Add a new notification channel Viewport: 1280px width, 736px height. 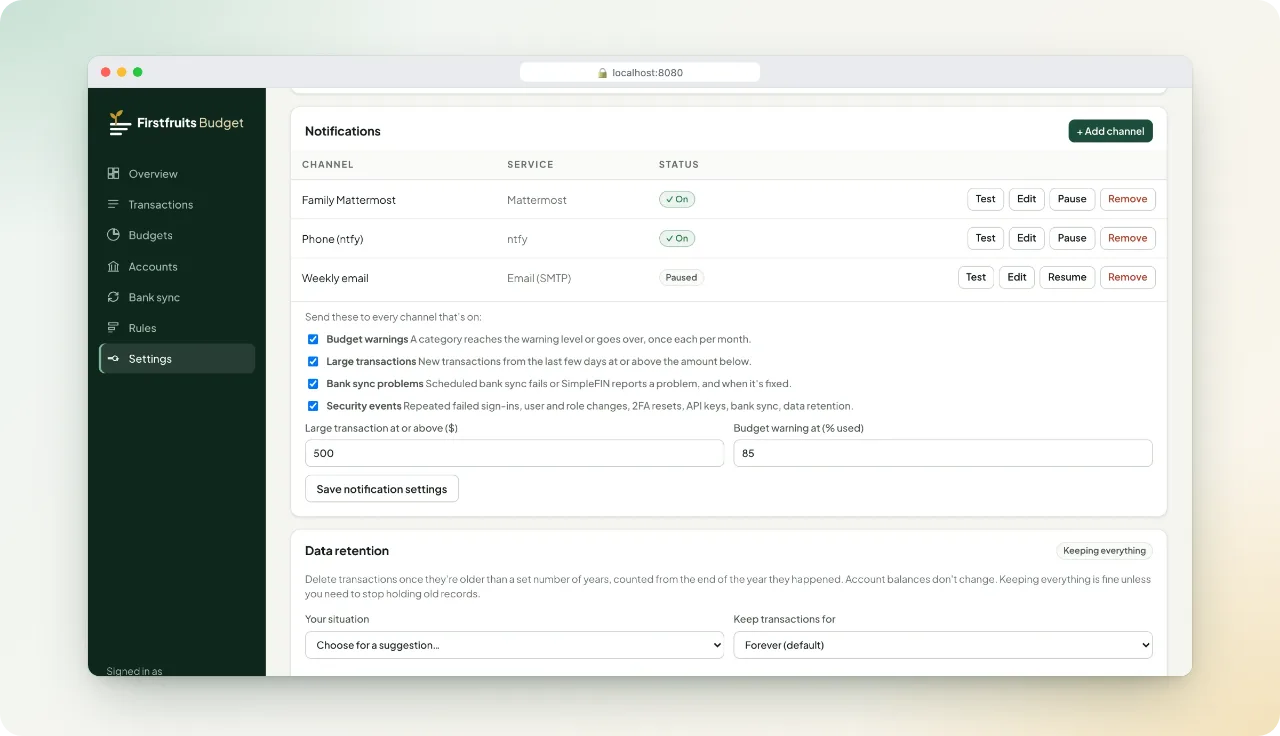[x=1110, y=131]
